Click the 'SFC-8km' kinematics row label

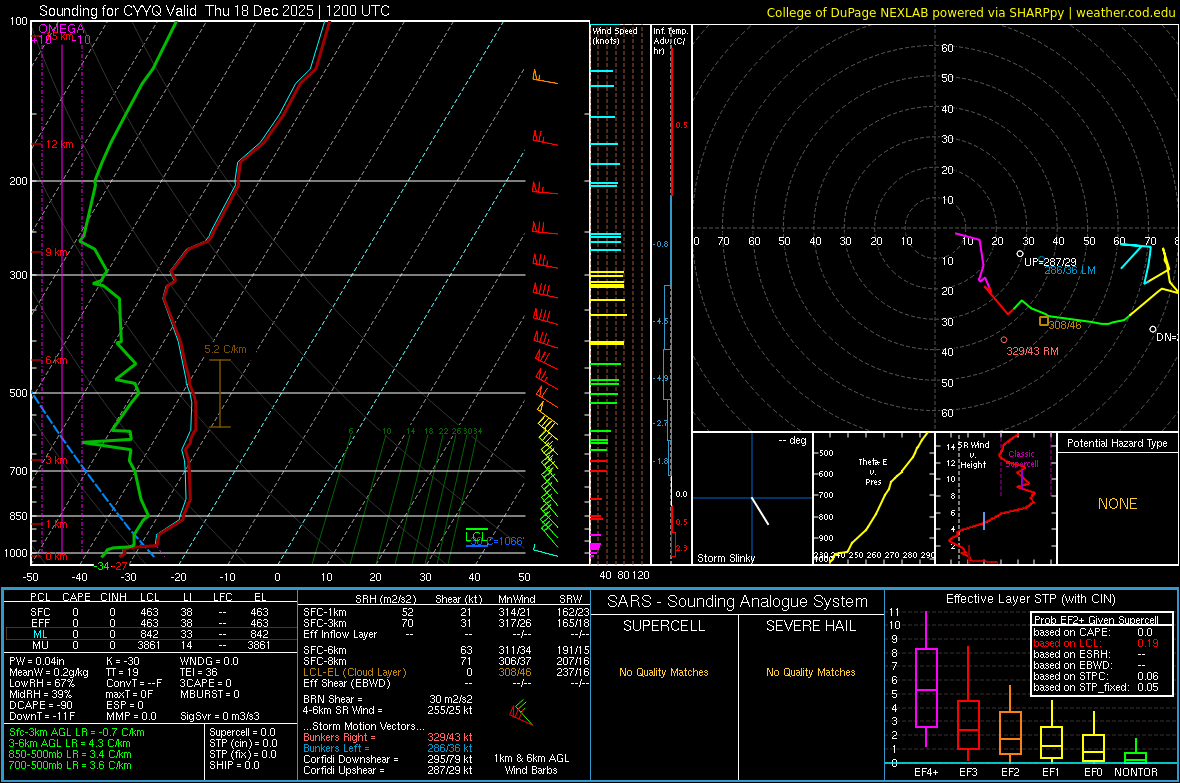tap(325, 662)
